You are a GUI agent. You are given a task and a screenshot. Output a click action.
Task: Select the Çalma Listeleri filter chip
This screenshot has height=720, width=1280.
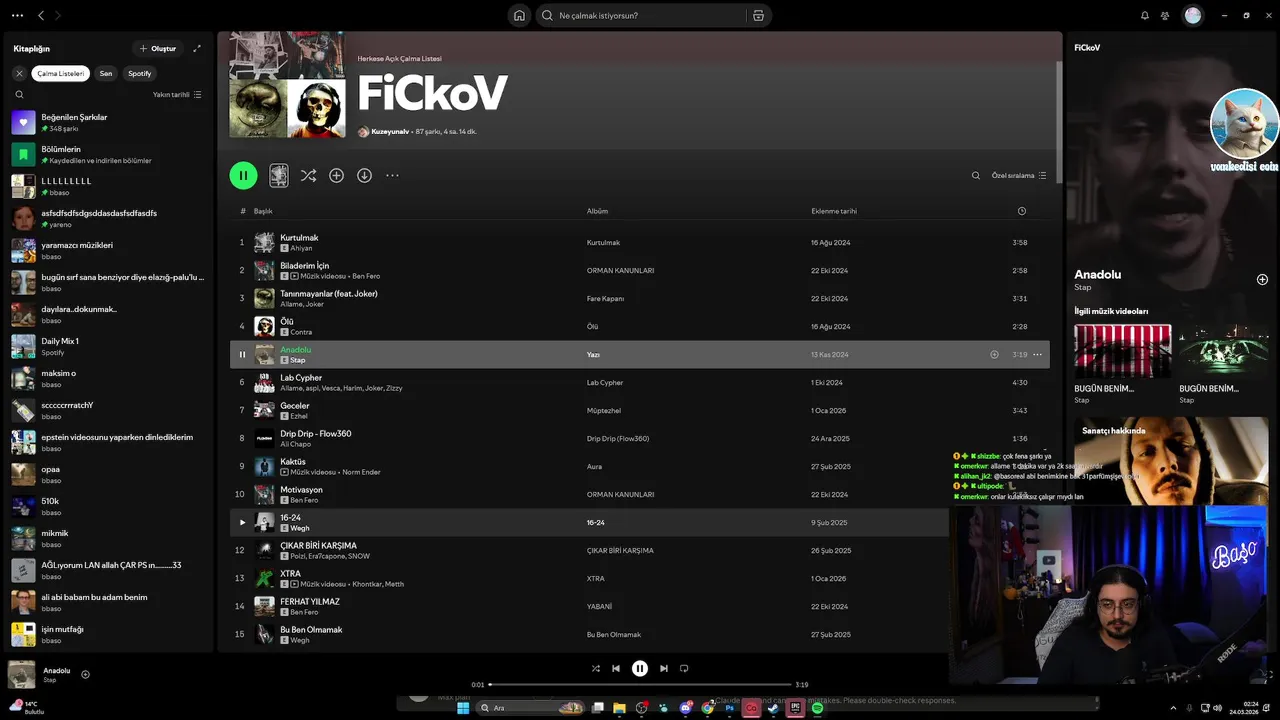tap(61, 73)
